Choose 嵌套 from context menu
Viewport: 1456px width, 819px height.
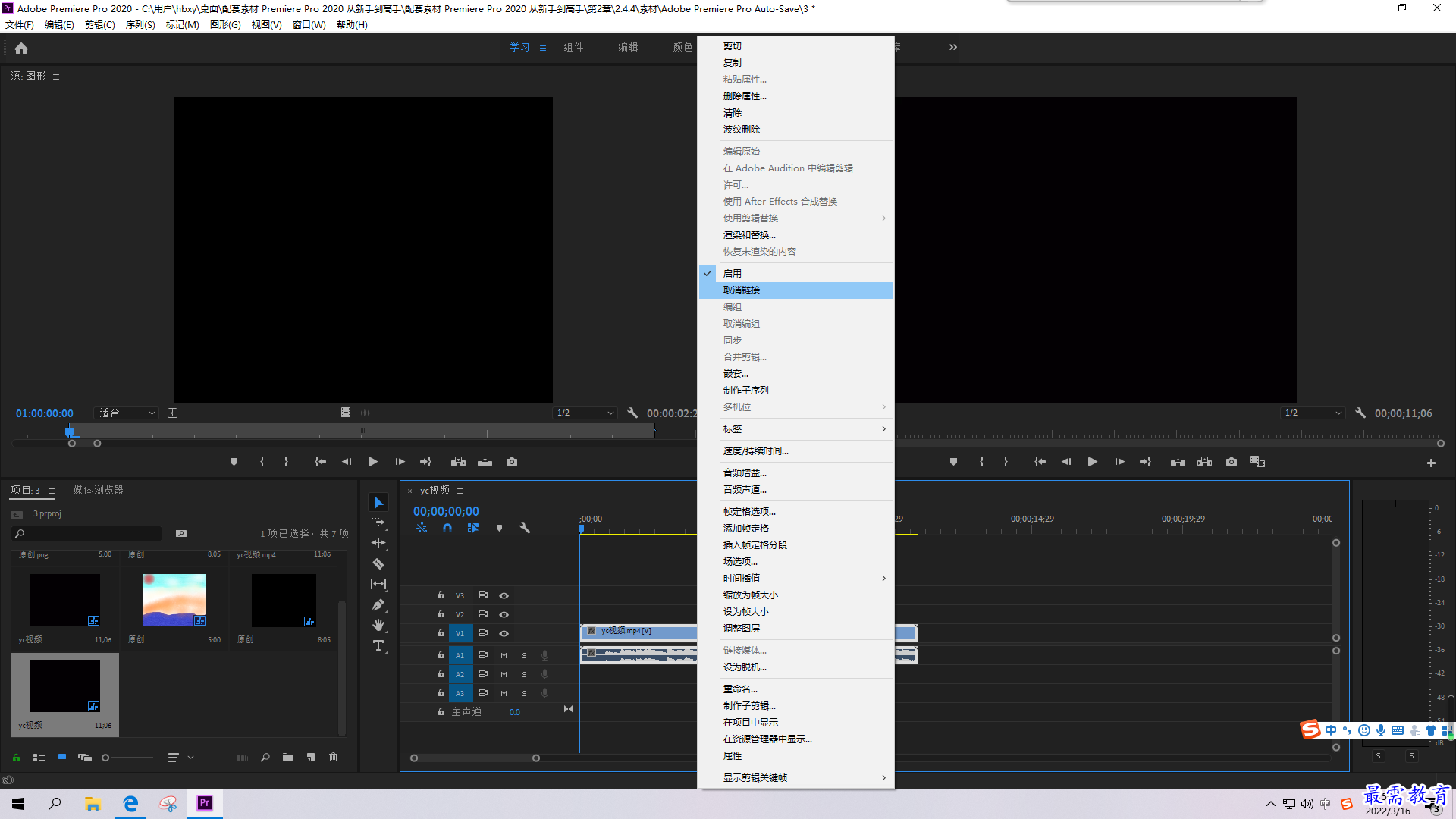(795, 374)
